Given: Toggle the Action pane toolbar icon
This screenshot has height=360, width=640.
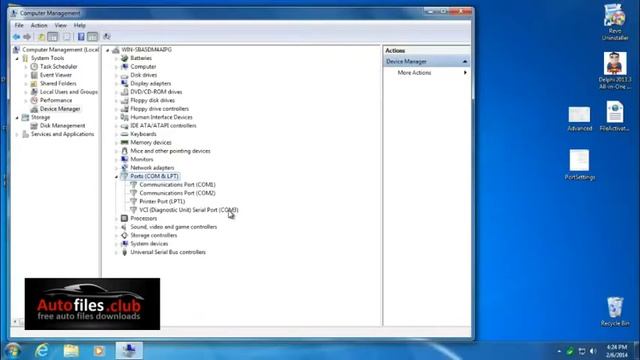Looking at the screenshot, I should [93, 37].
